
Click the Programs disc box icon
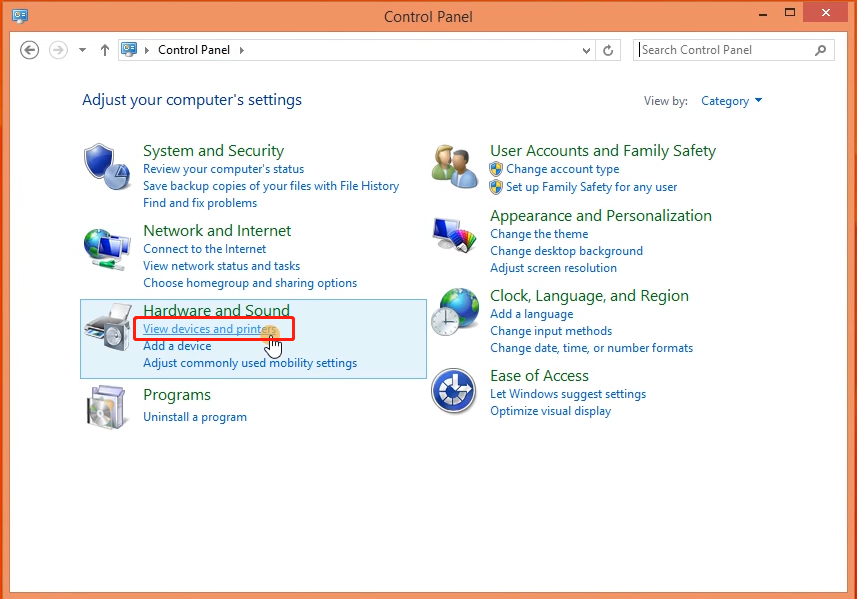pos(107,407)
